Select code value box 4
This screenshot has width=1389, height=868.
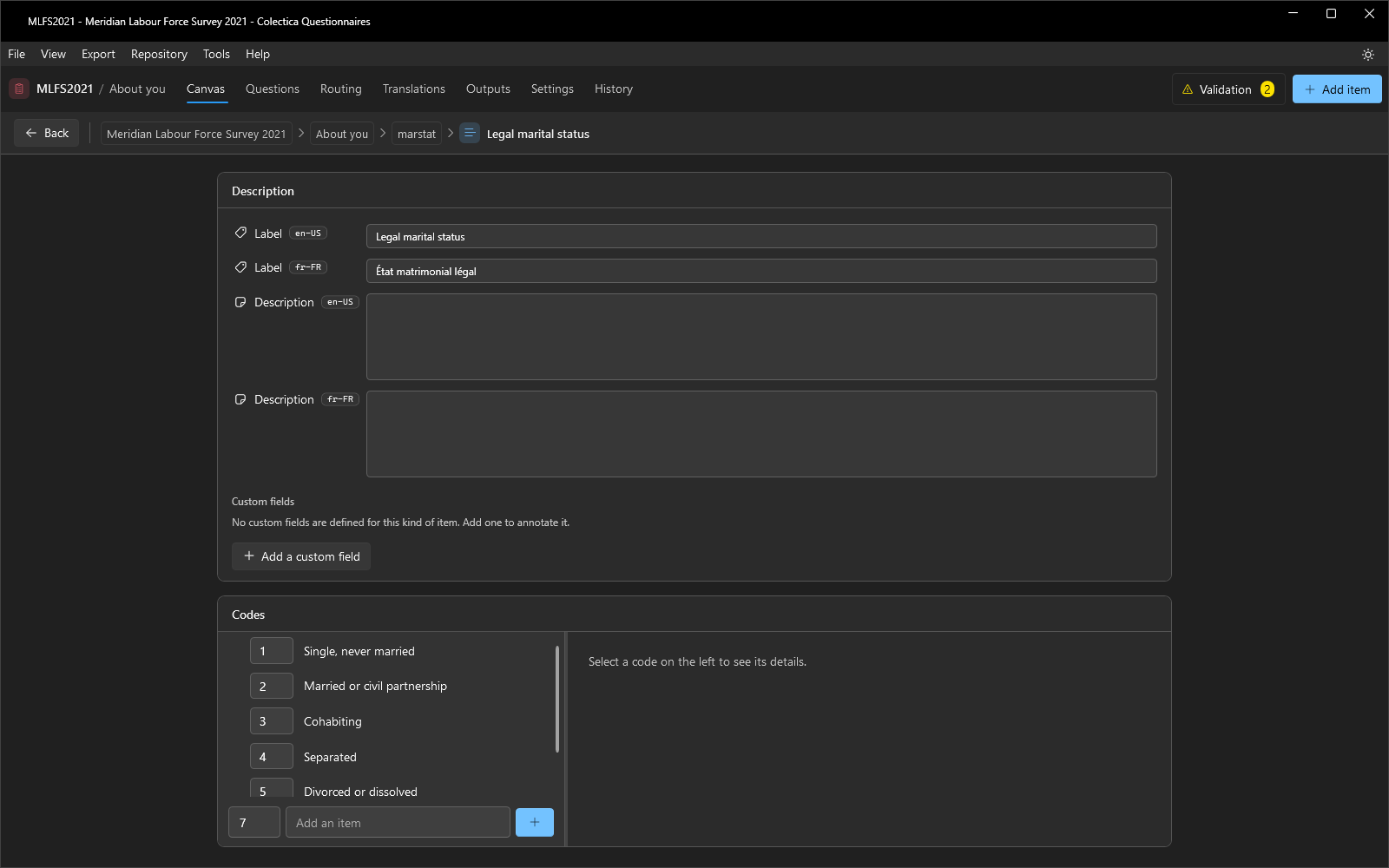tap(272, 757)
